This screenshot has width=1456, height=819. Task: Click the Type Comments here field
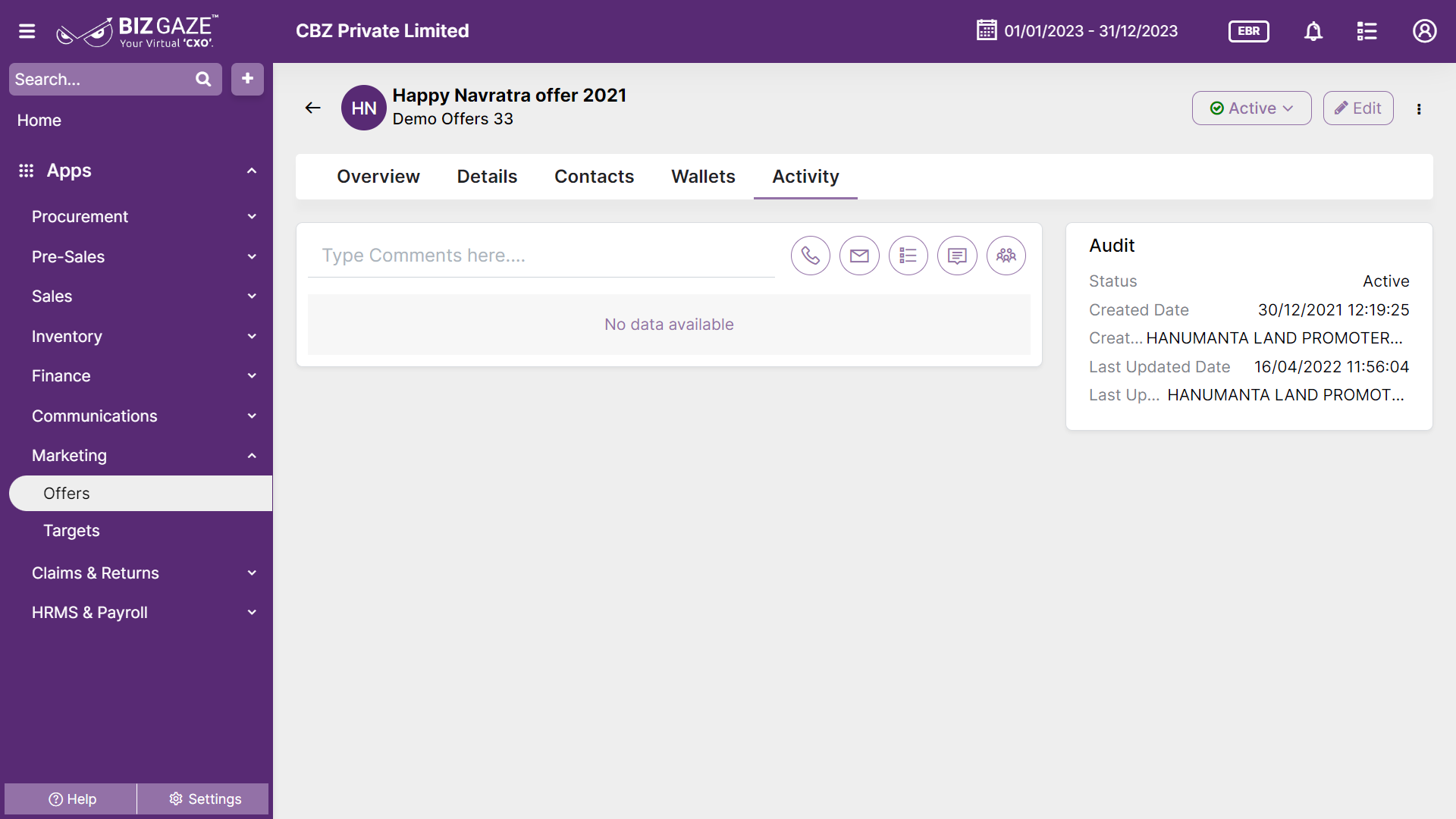pos(541,256)
